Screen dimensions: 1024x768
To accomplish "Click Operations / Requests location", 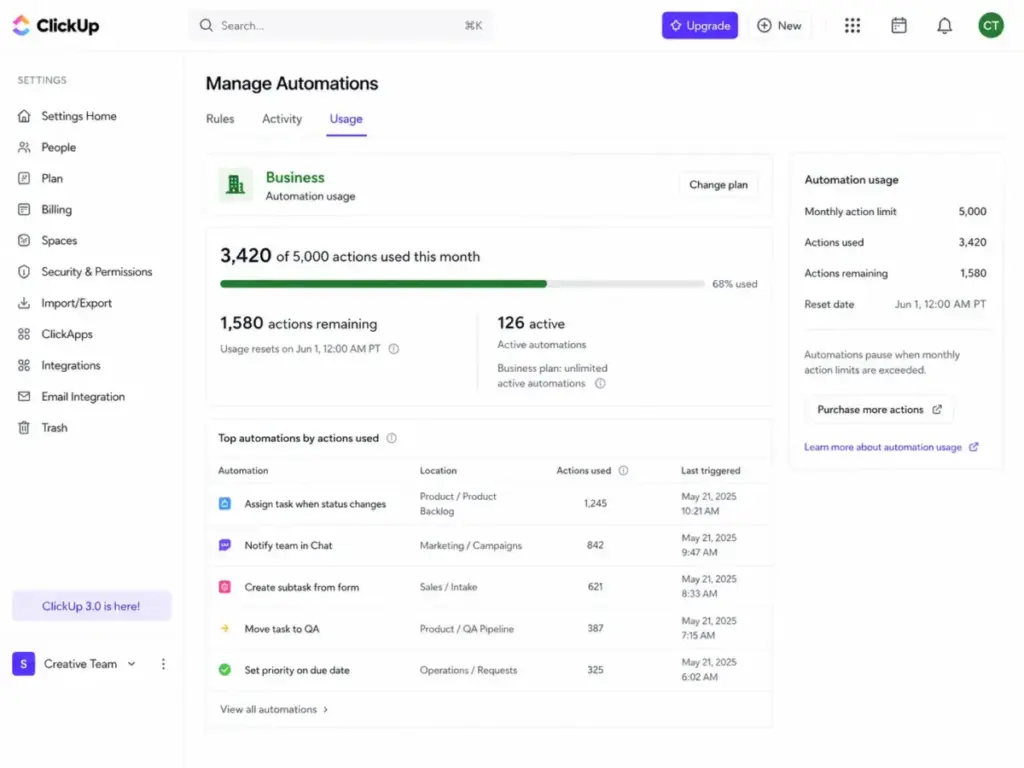I will pyautogui.click(x=468, y=670).
